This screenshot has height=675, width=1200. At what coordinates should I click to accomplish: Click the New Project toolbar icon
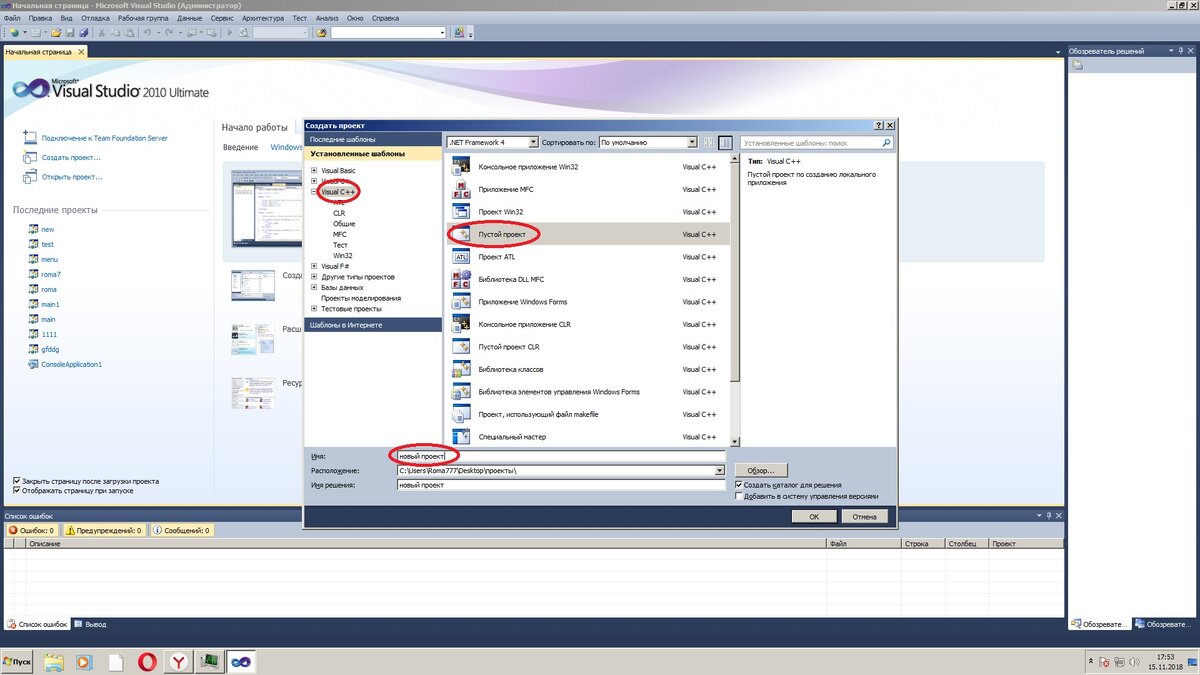pyautogui.click(x=14, y=33)
